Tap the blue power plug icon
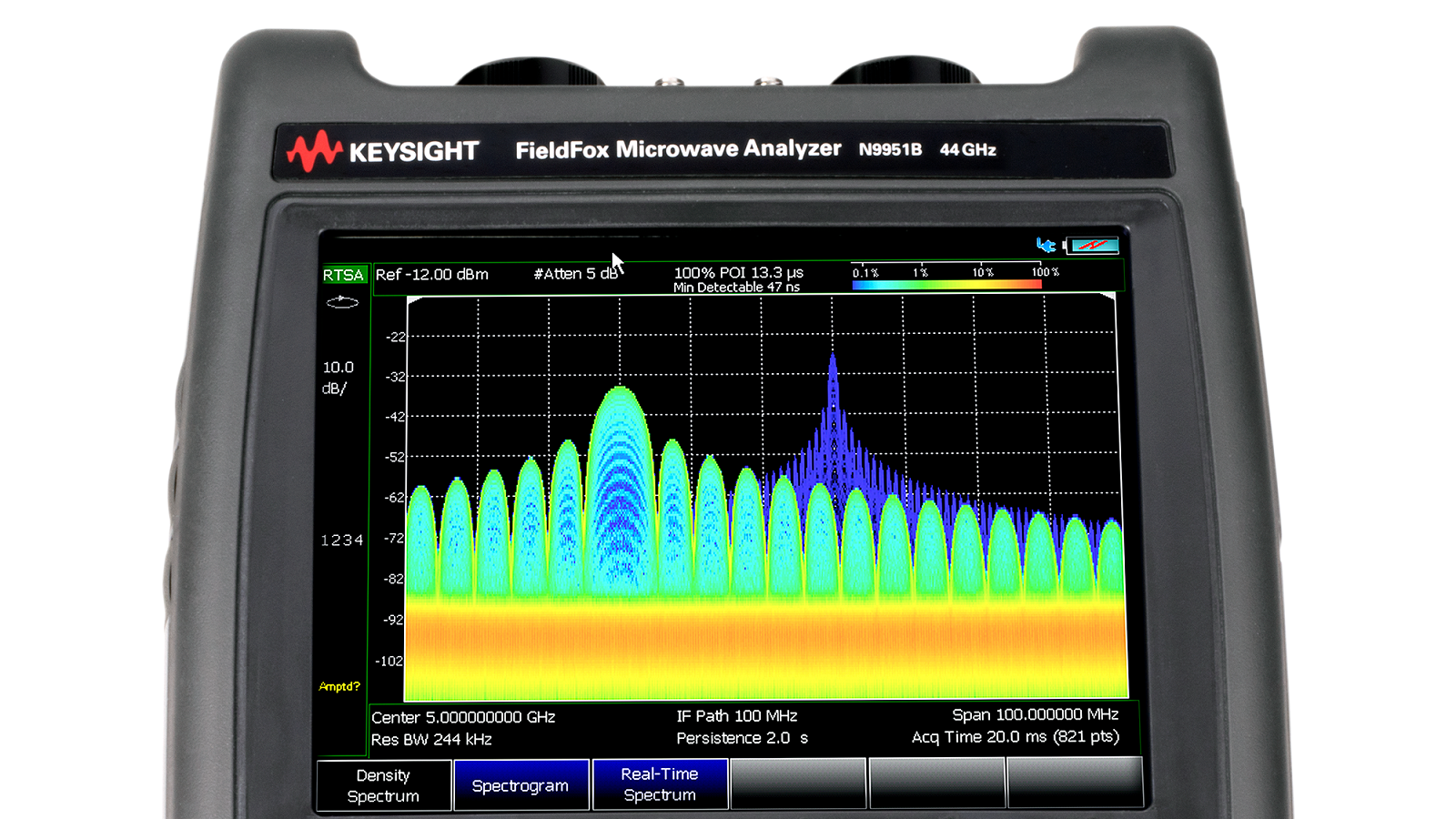Screen dimensions: 1456x819 1046,245
